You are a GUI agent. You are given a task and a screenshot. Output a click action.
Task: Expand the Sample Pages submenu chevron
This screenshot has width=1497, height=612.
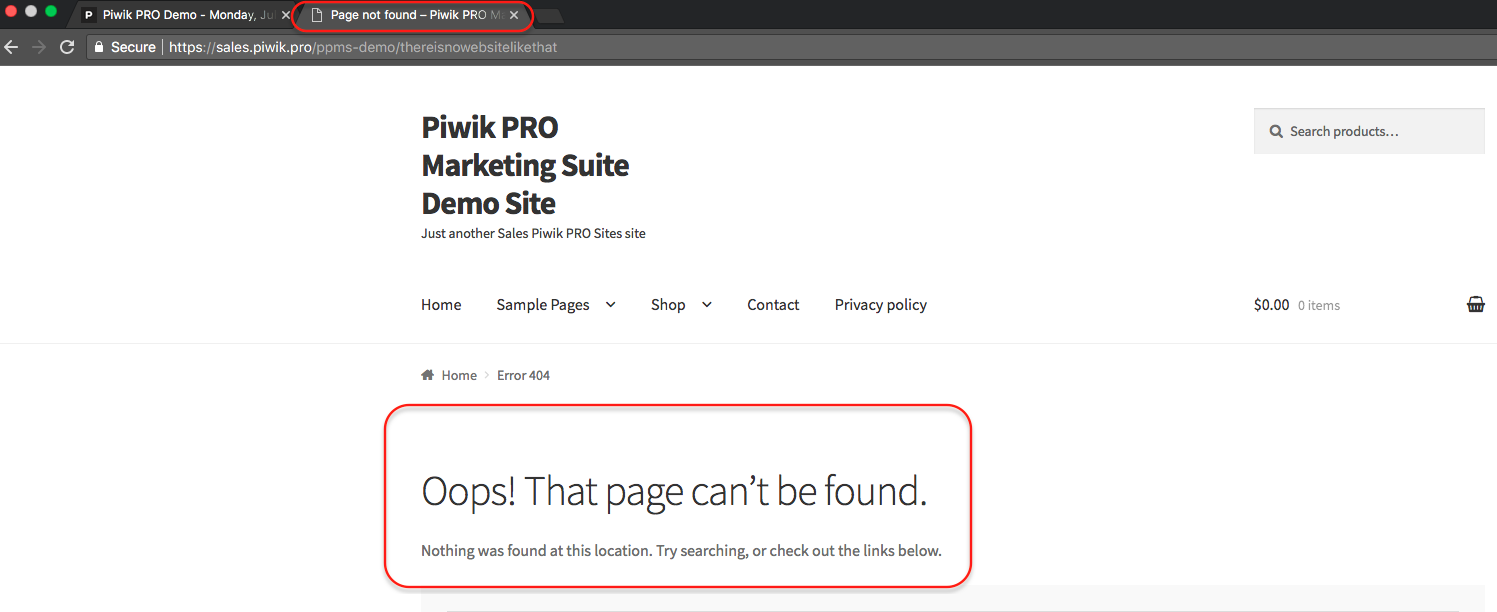(x=611, y=304)
